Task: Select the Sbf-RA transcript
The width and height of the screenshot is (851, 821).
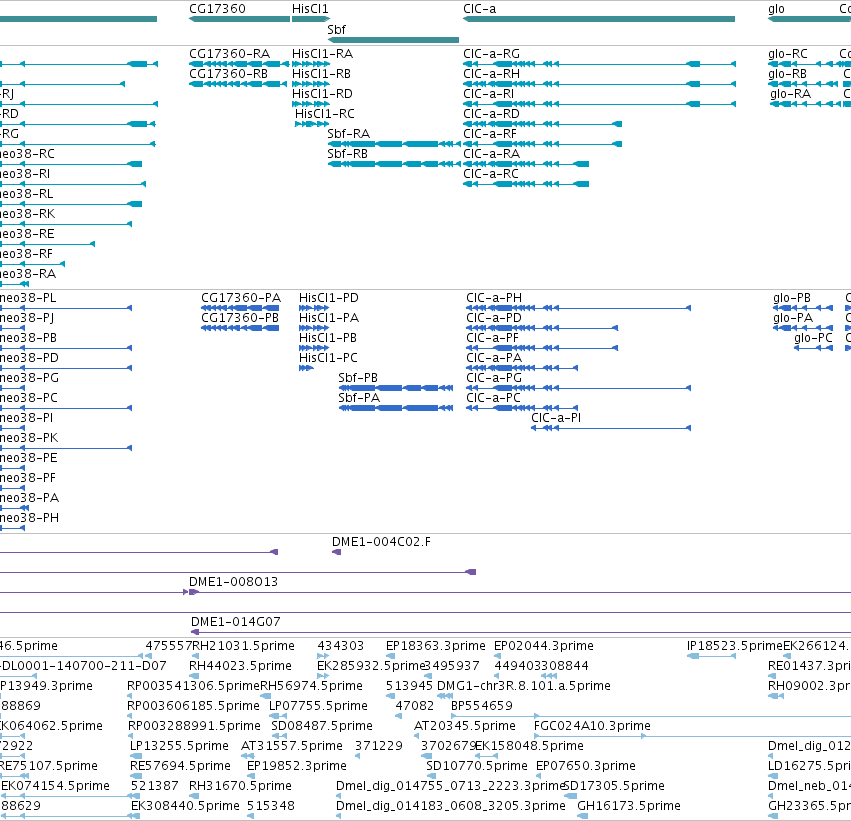Action: (394, 144)
